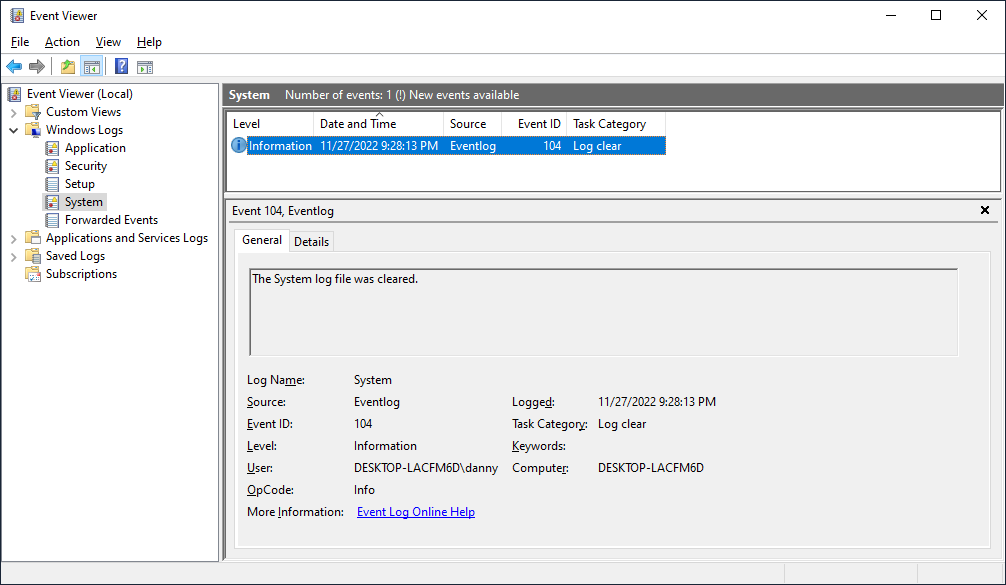Click the Windows Logs folder icon

[33, 130]
